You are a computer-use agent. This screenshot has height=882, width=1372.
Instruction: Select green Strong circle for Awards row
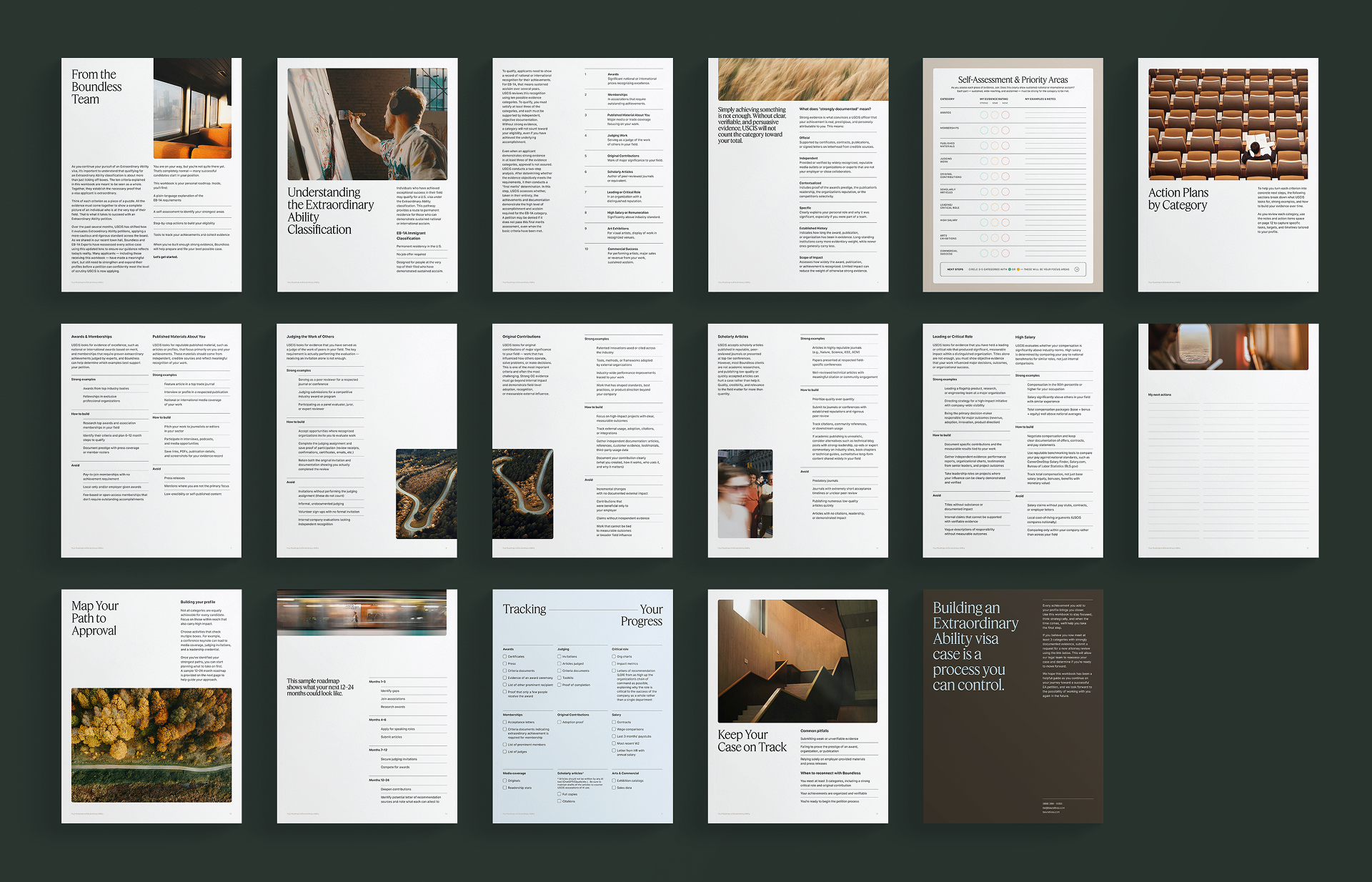(x=984, y=115)
